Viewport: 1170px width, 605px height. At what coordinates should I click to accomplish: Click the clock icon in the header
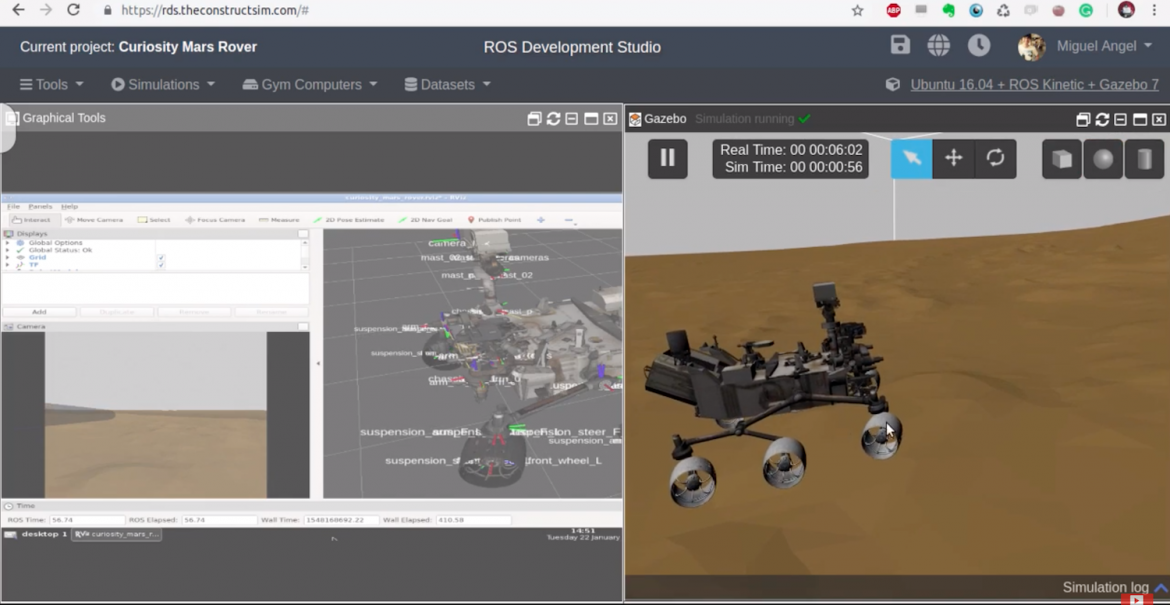coord(979,45)
